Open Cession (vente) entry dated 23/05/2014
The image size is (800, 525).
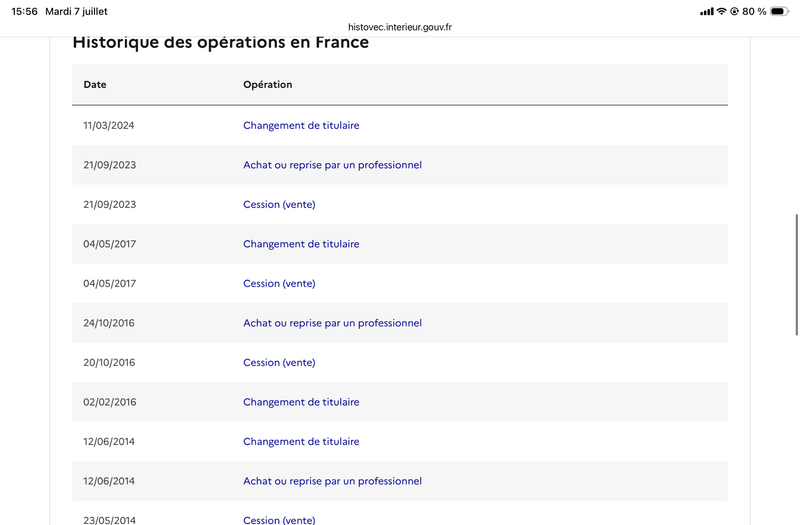279,520
